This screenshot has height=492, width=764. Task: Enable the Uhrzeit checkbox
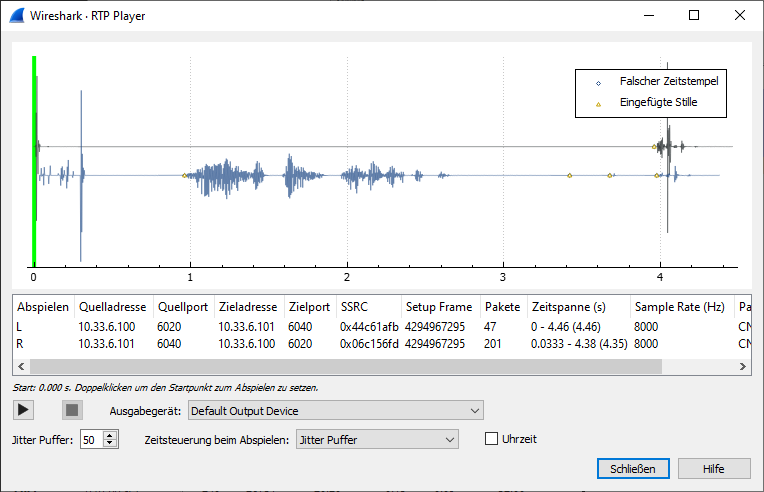pos(491,439)
